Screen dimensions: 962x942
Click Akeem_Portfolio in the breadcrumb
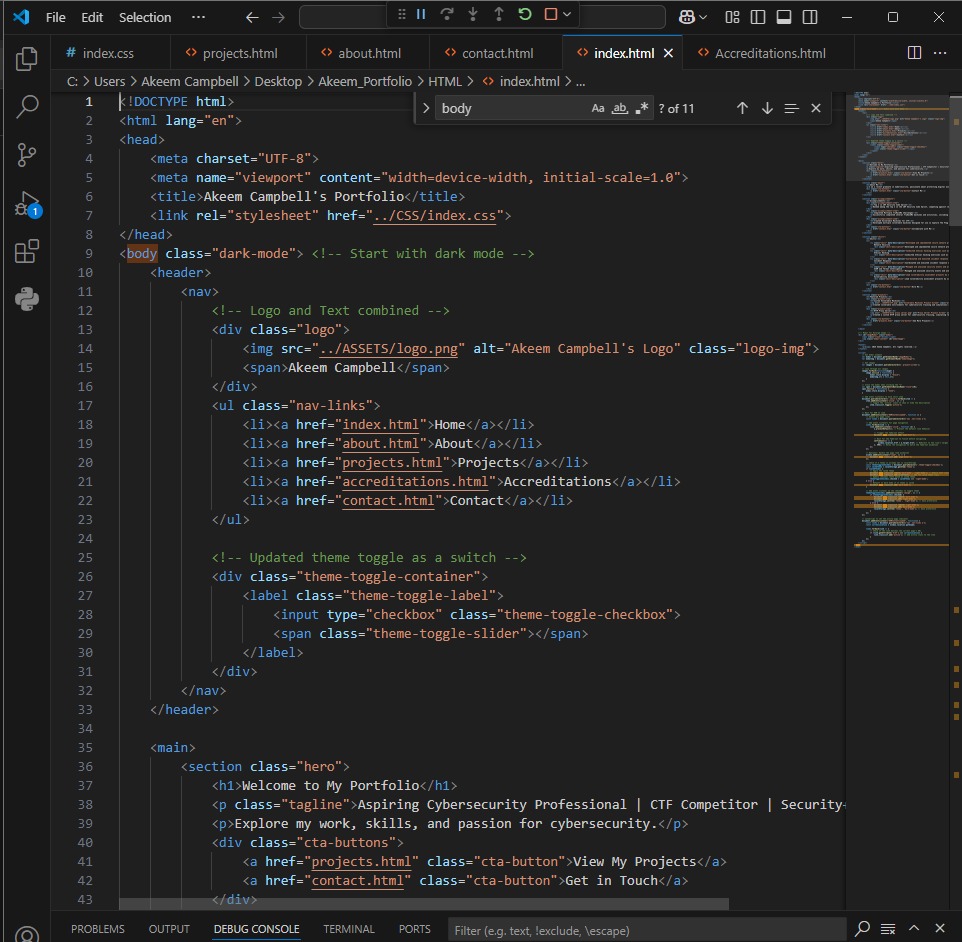[x=364, y=82]
